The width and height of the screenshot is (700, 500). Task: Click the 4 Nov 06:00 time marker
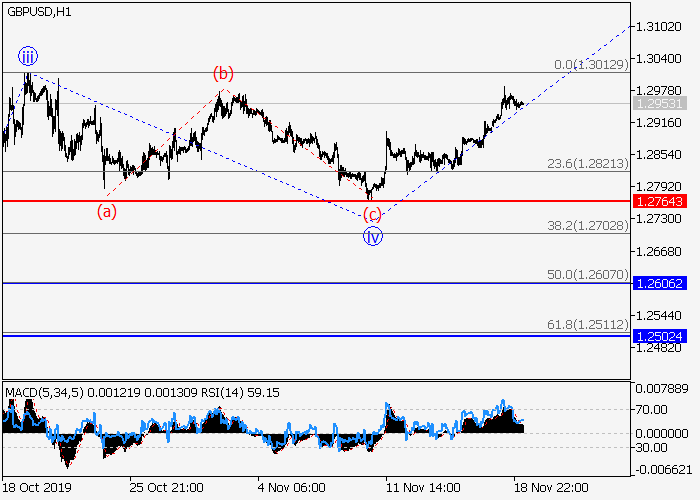point(292,487)
